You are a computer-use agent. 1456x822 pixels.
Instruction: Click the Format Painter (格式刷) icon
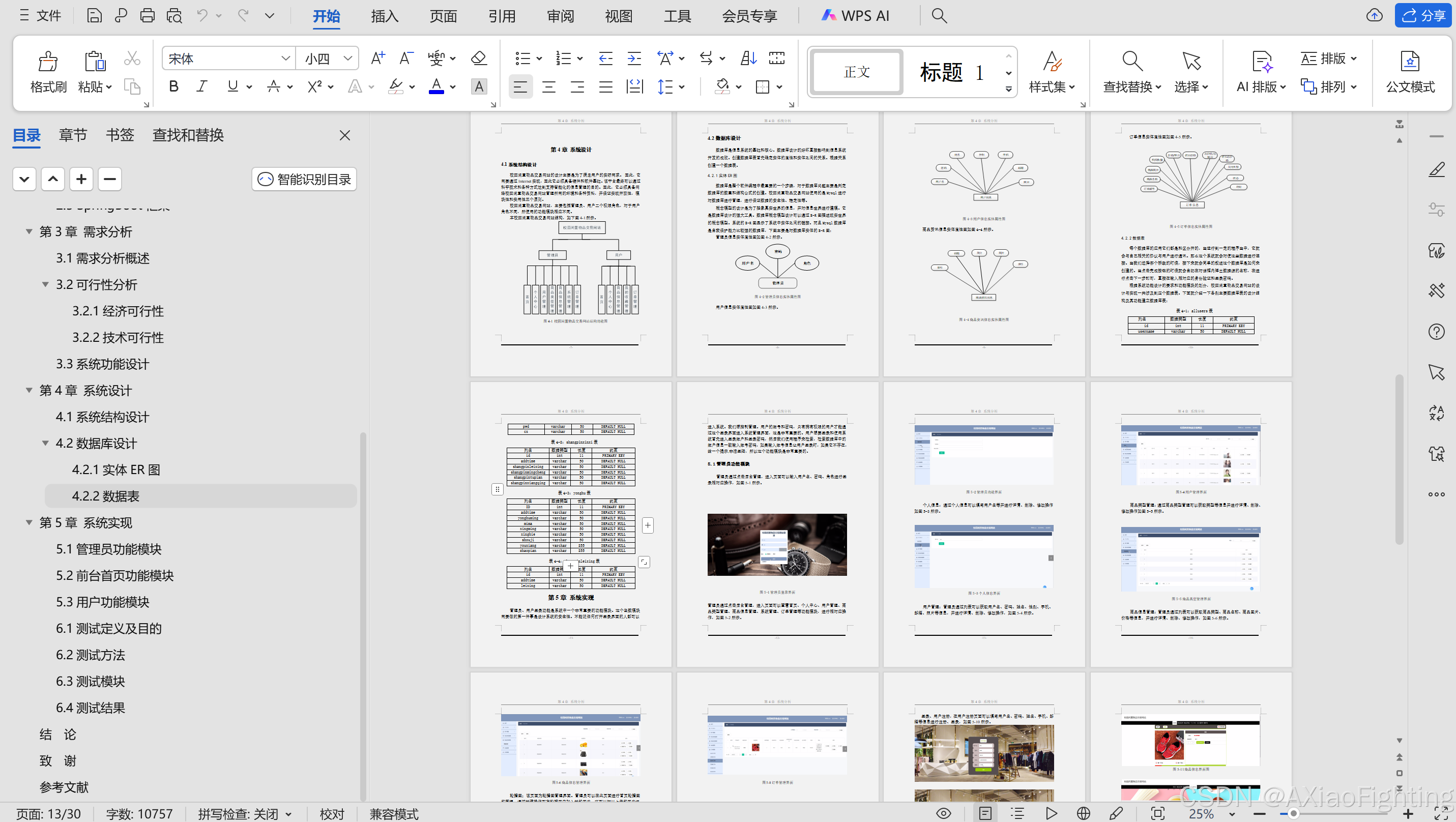47,62
